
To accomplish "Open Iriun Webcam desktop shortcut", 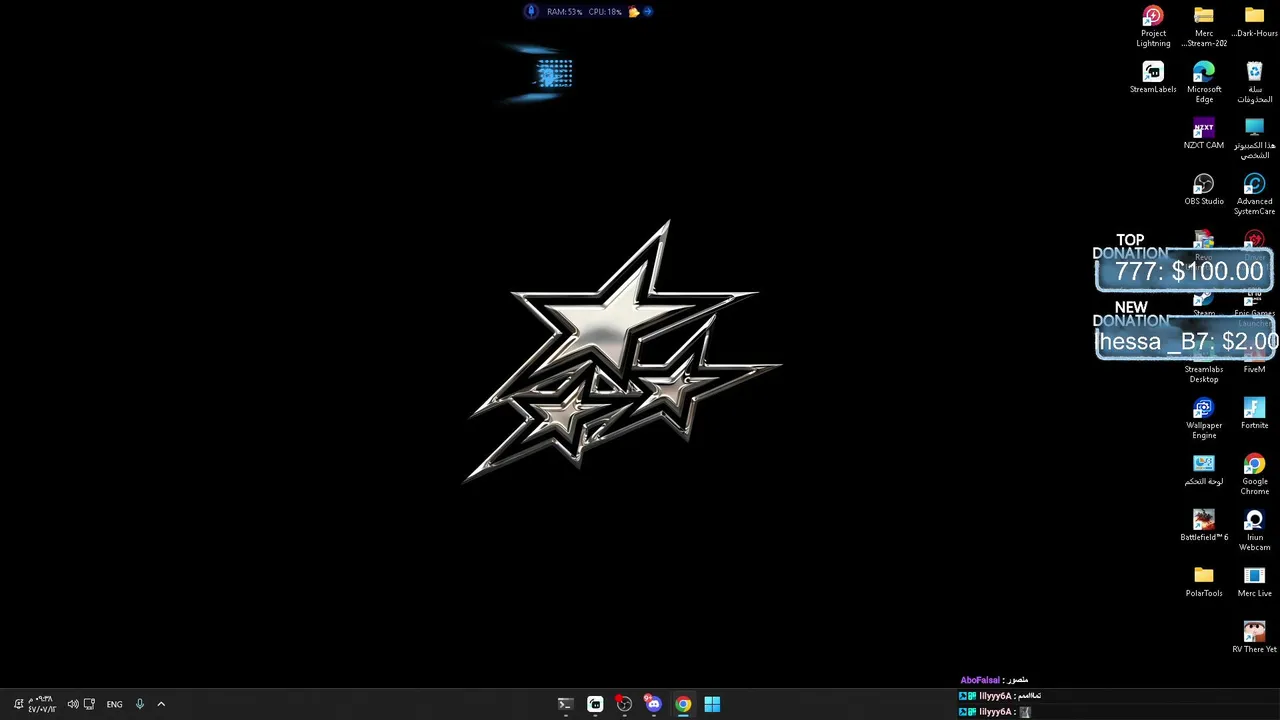I will point(1254,530).
